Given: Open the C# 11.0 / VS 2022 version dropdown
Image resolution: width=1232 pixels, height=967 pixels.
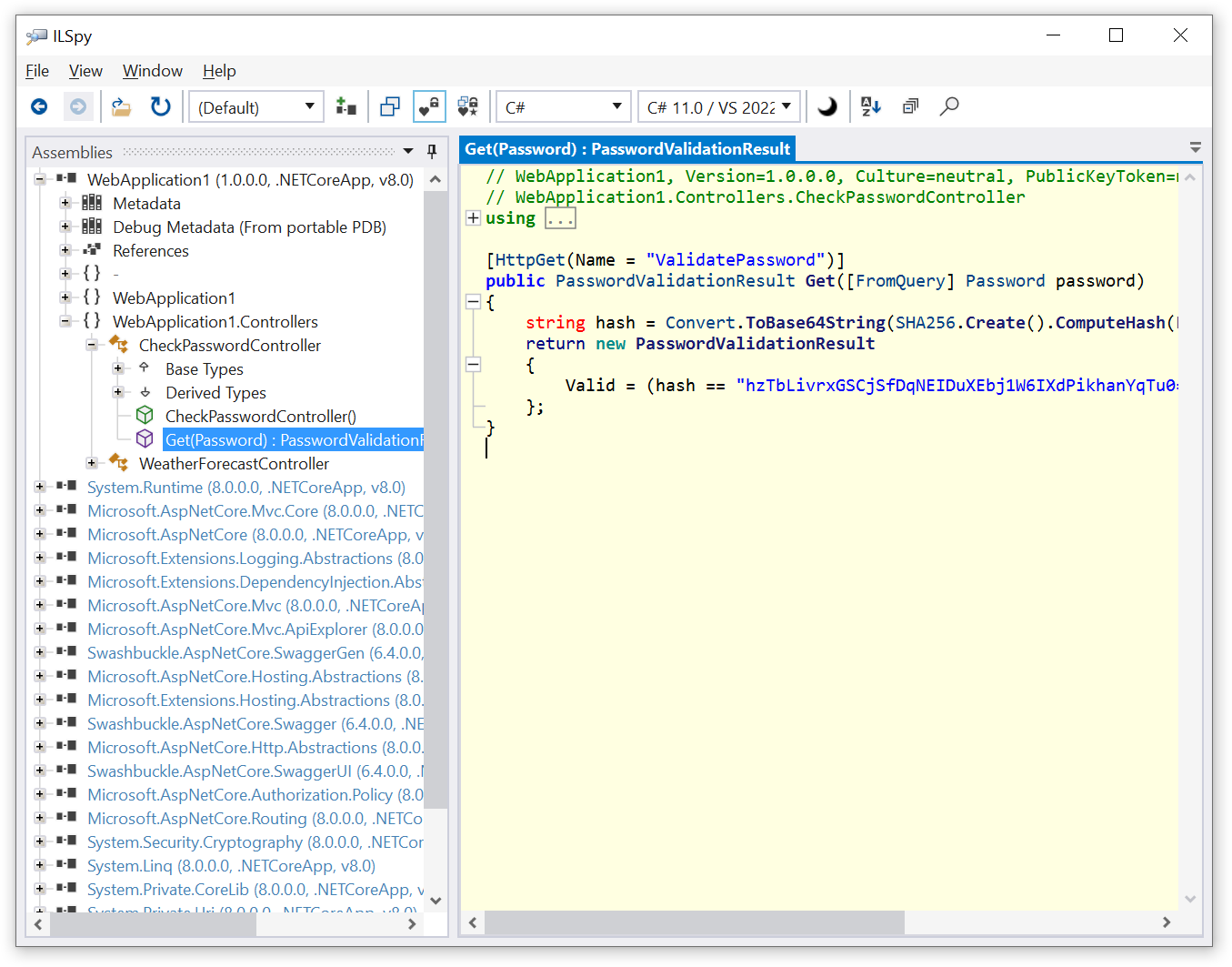Looking at the screenshot, I should pyautogui.click(x=719, y=107).
